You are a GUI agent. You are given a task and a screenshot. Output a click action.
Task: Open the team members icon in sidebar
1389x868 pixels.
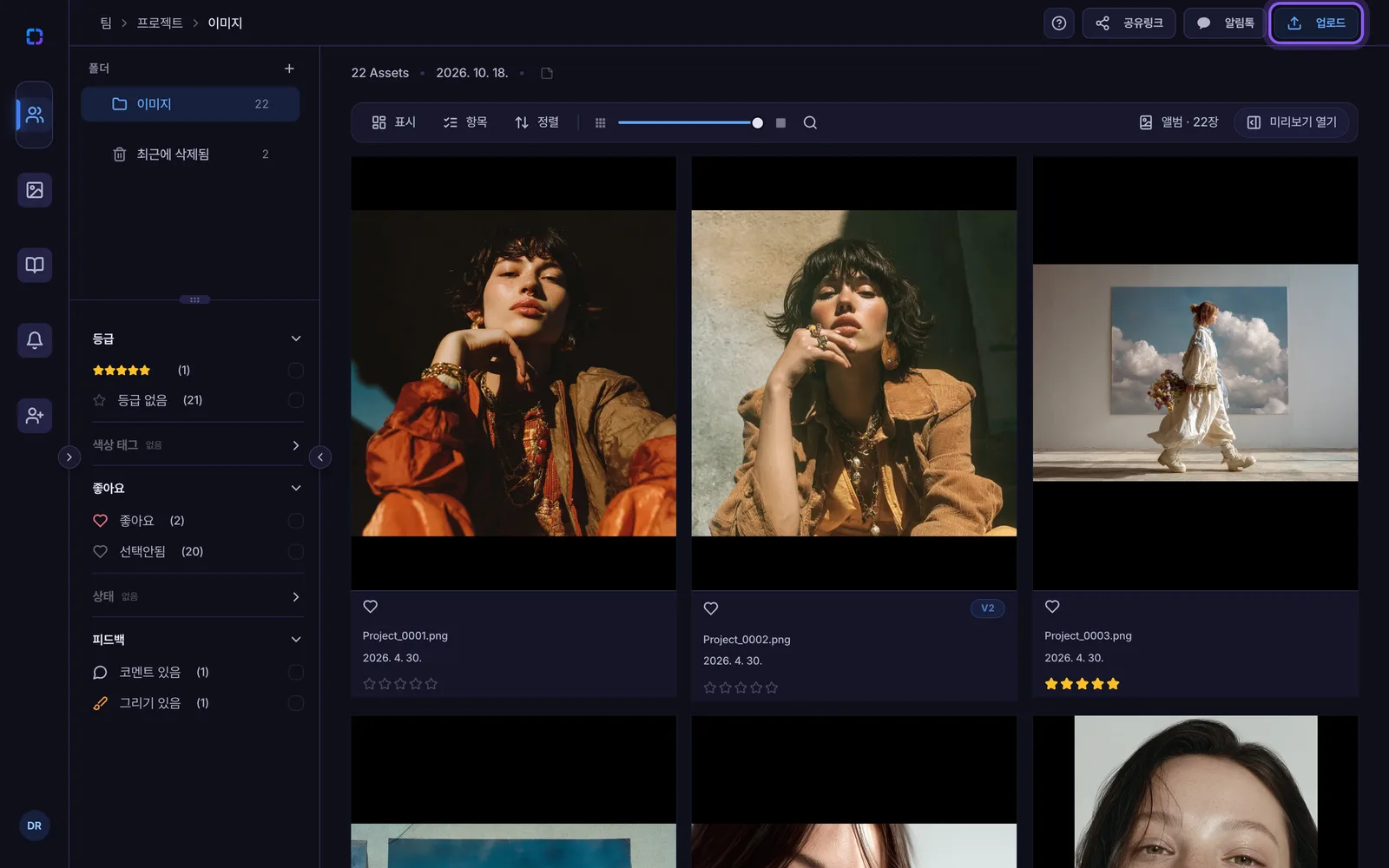click(35, 115)
